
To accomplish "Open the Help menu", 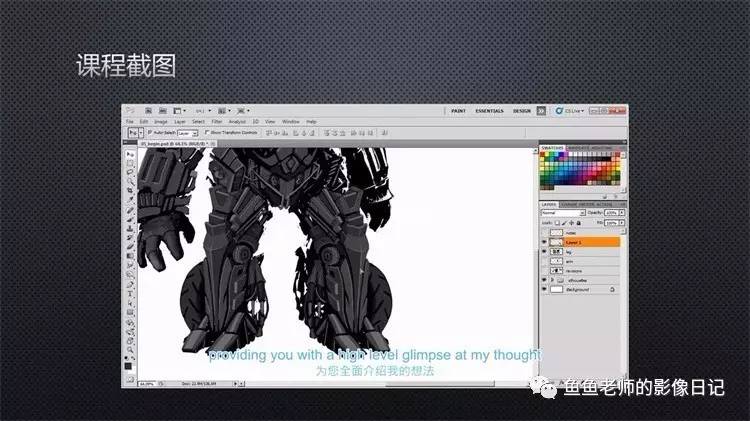I will click(311, 122).
